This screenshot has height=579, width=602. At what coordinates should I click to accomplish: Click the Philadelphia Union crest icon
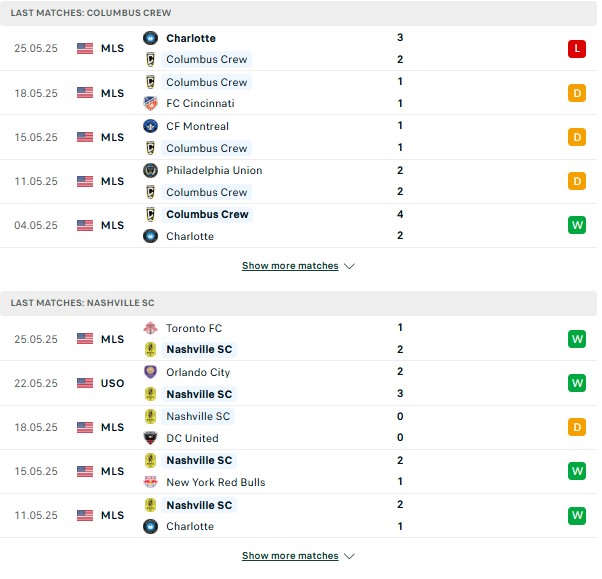click(x=150, y=170)
